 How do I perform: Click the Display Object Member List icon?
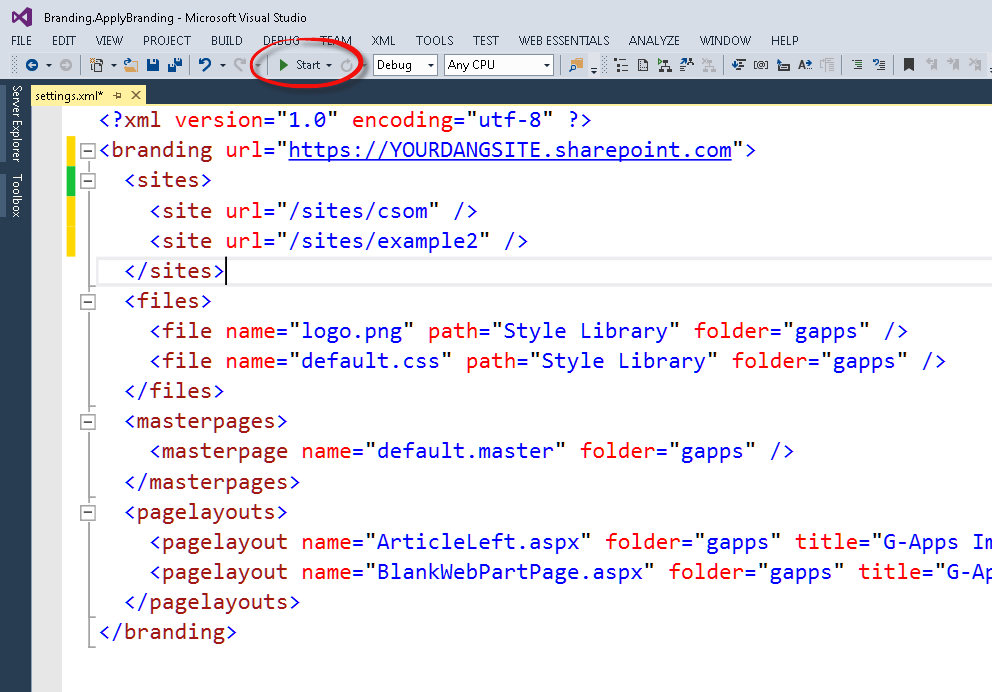coord(738,65)
